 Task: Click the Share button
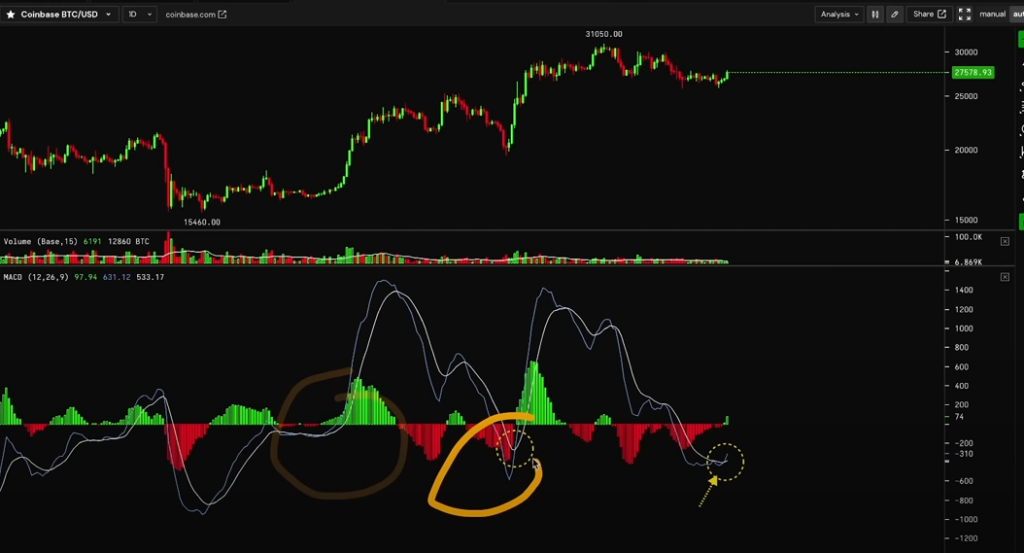tap(929, 14)
